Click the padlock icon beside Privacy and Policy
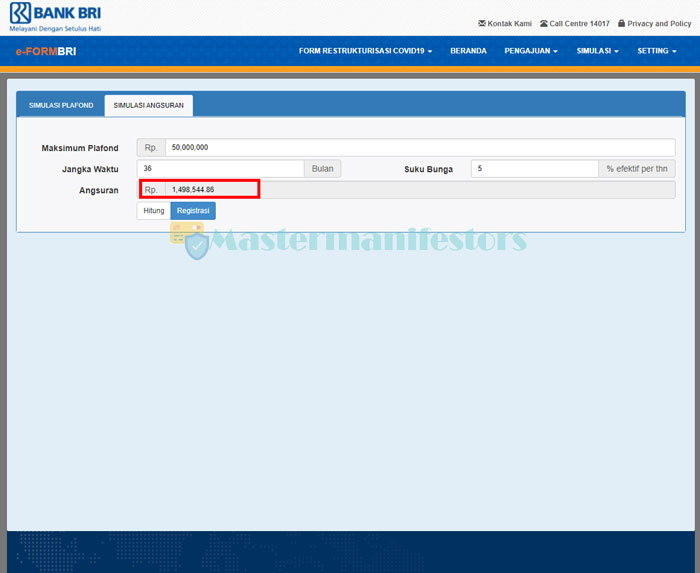This screenshot has width=700, height=573. coord(621,23)
